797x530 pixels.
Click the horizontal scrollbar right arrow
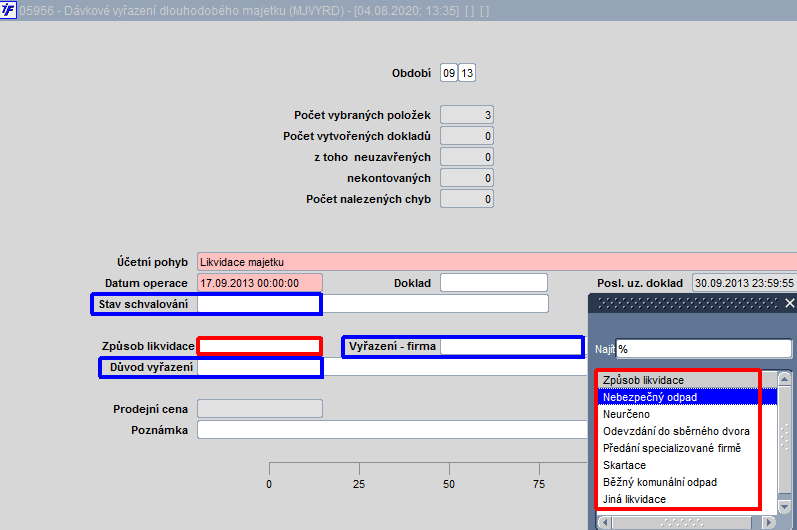click(x=769, y=522)
